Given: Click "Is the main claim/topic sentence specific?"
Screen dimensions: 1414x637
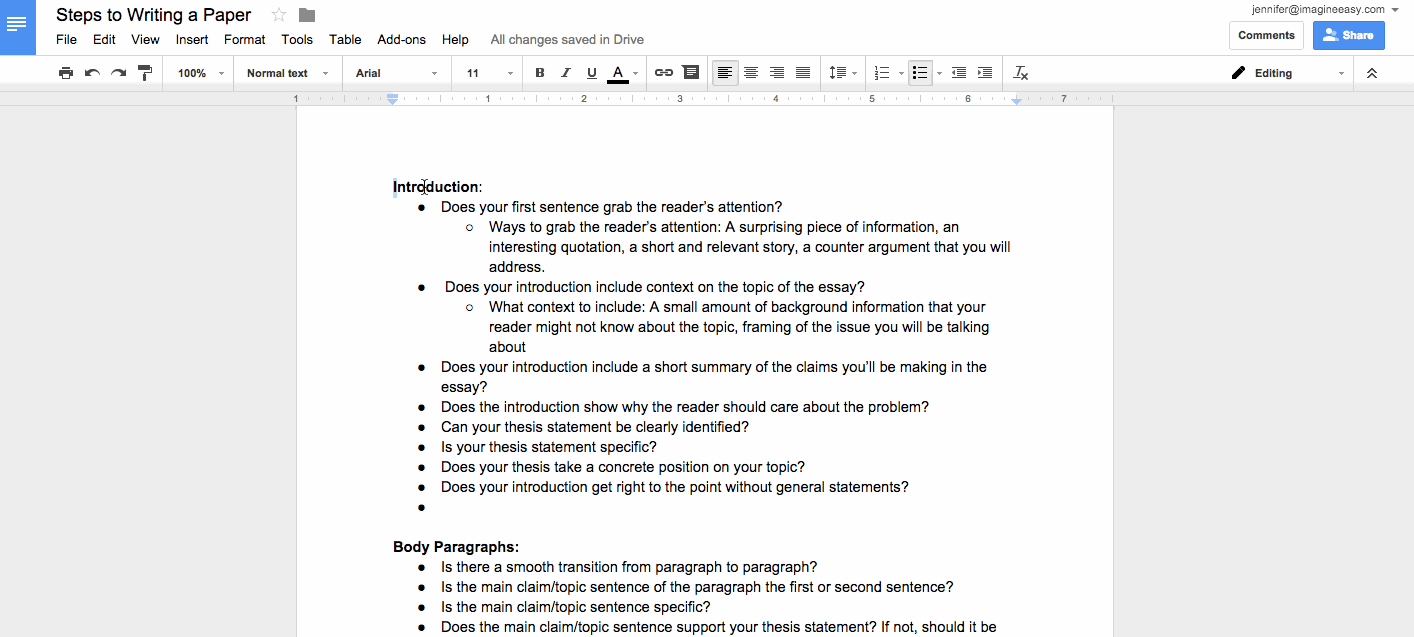Looking at the screenshot, I should pyautogui.click(x=576, y=607).
